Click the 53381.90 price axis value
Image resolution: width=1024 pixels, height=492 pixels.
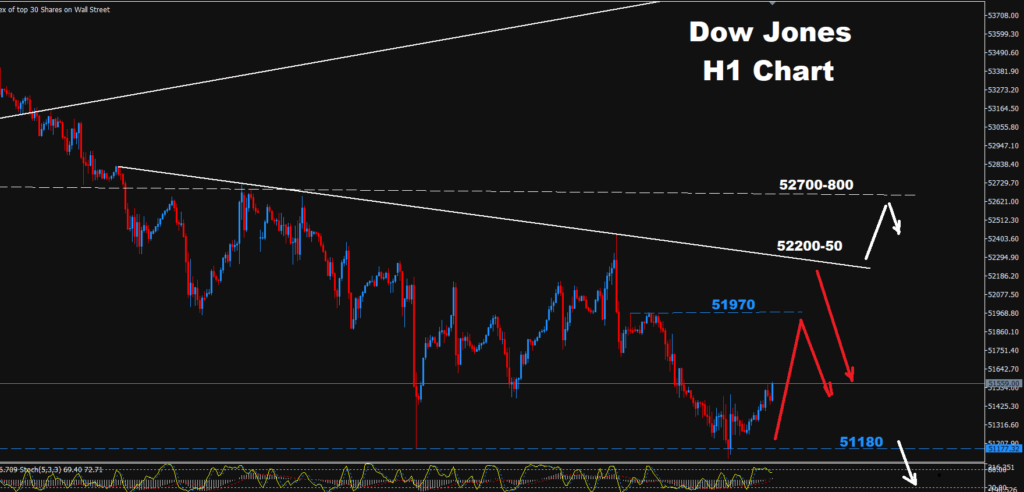click(1004, 71)
